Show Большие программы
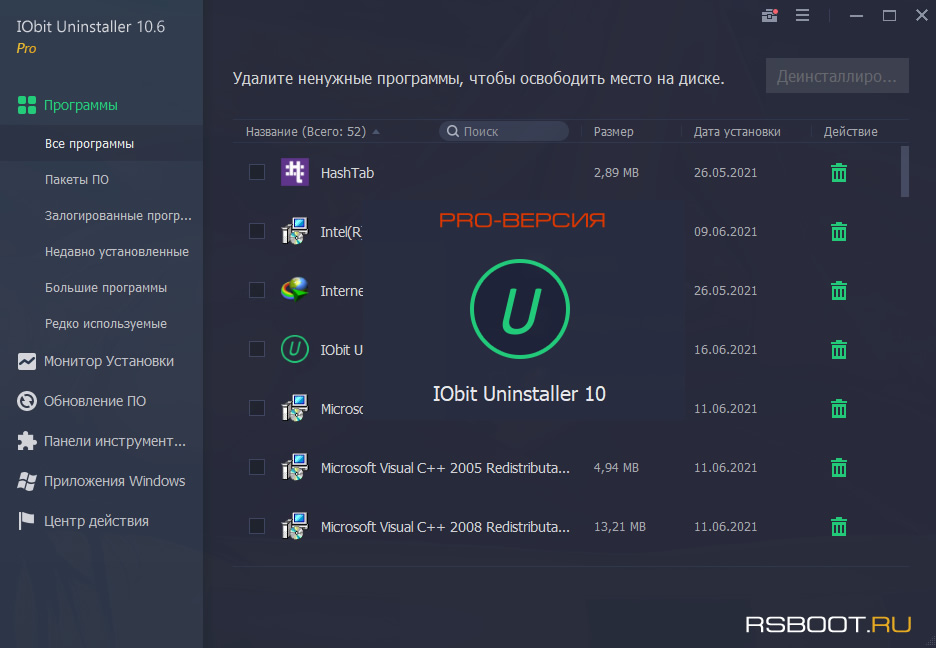936x648 pixels. click(106, 288)
